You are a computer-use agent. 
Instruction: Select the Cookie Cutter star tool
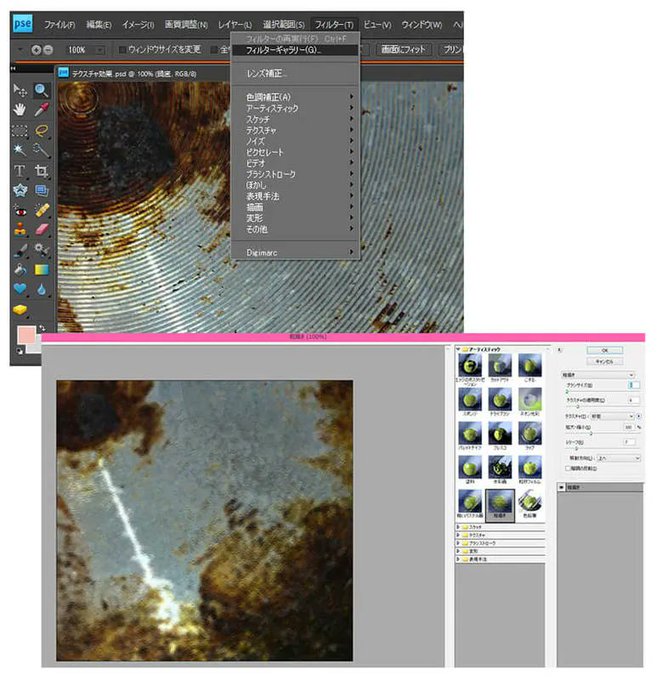[x=20, y=190]
